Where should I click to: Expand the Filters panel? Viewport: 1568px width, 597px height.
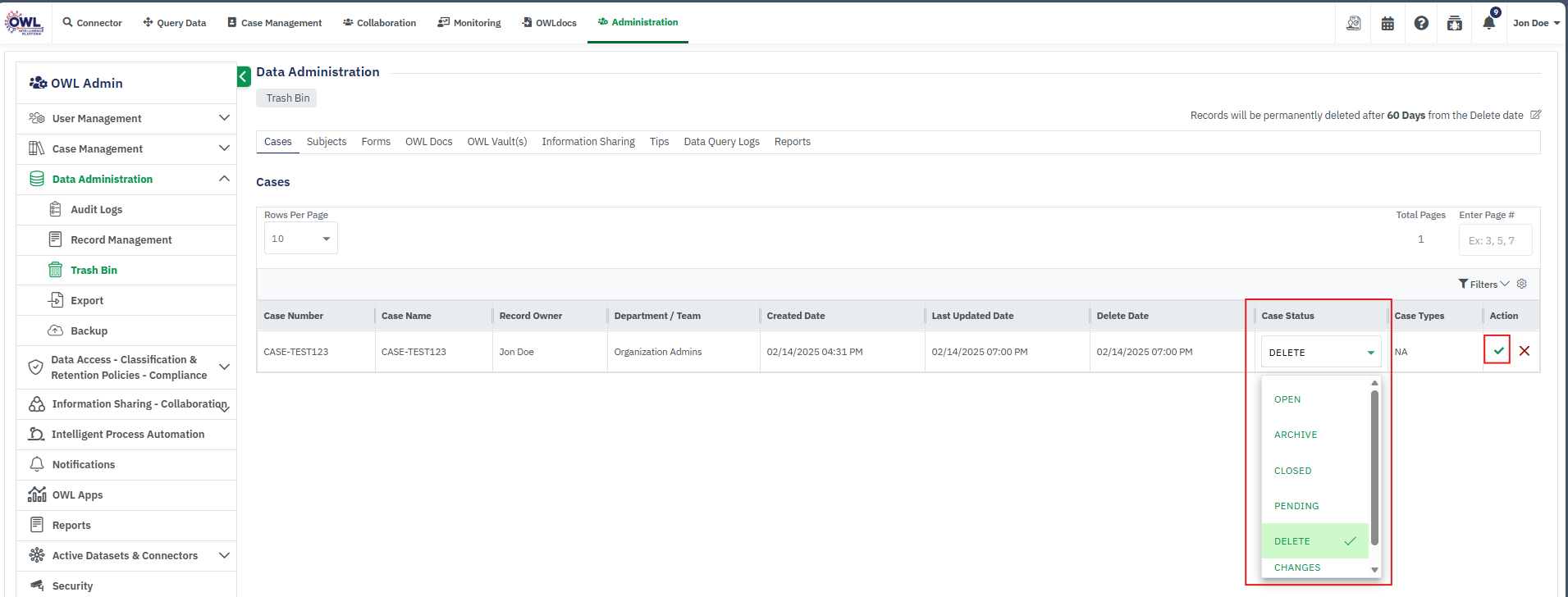pyautogui.click(x=1483, y=284)
